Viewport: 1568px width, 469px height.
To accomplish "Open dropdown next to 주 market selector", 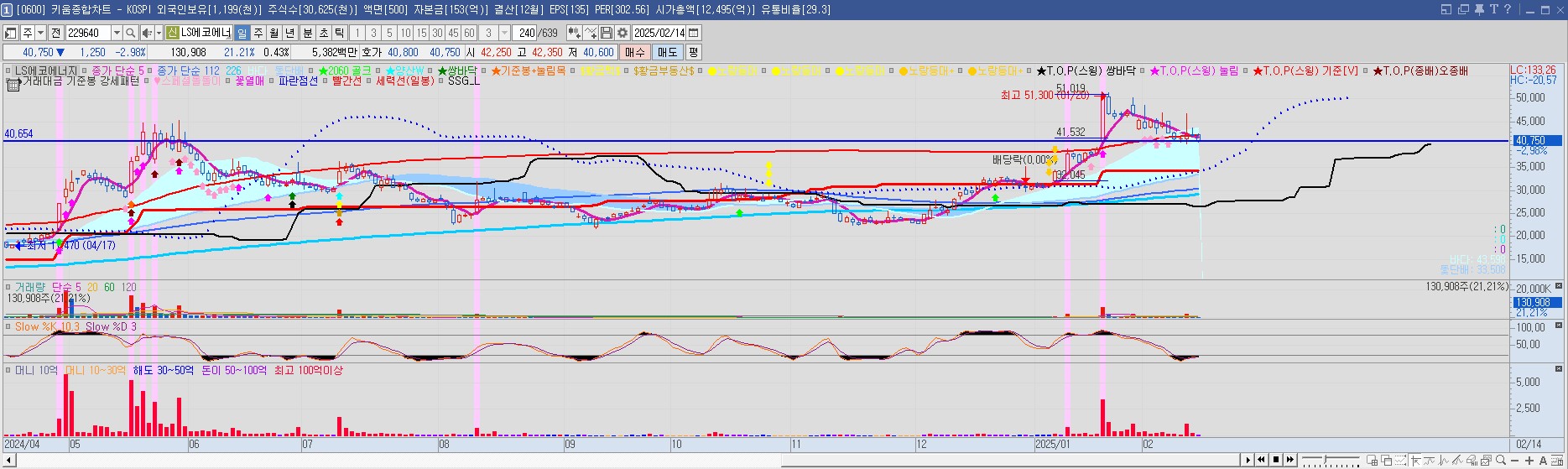I will pos(40,33).
